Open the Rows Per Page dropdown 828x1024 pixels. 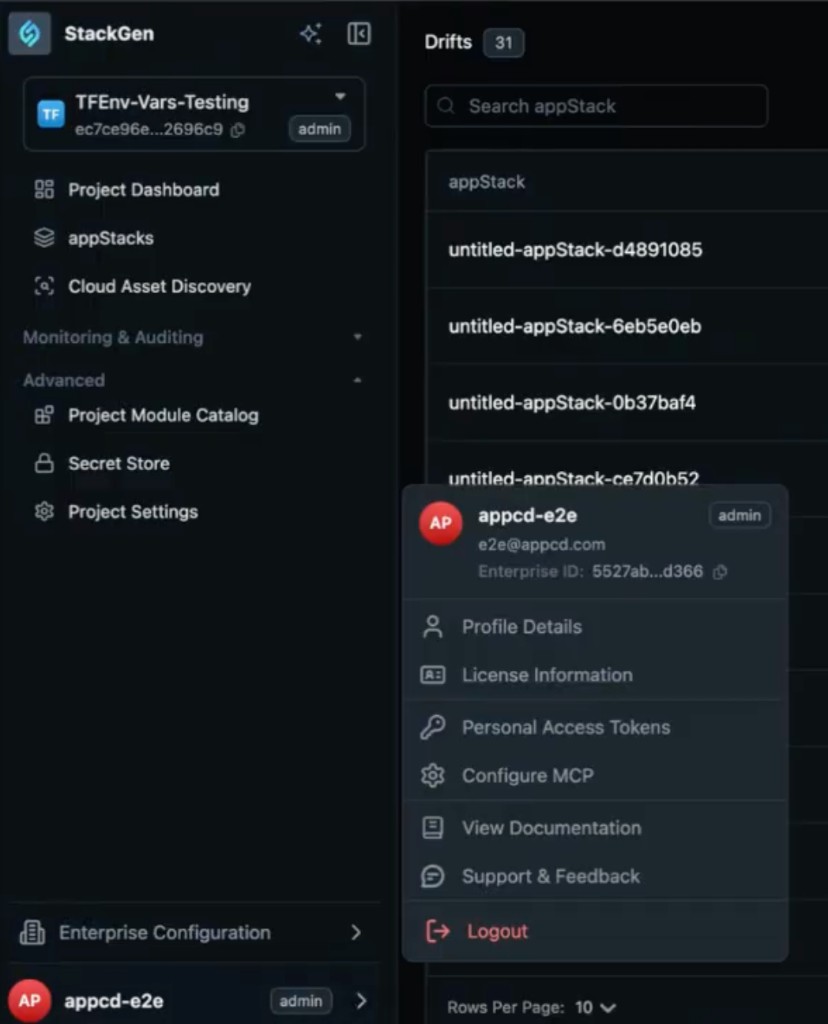point(596,1008)
